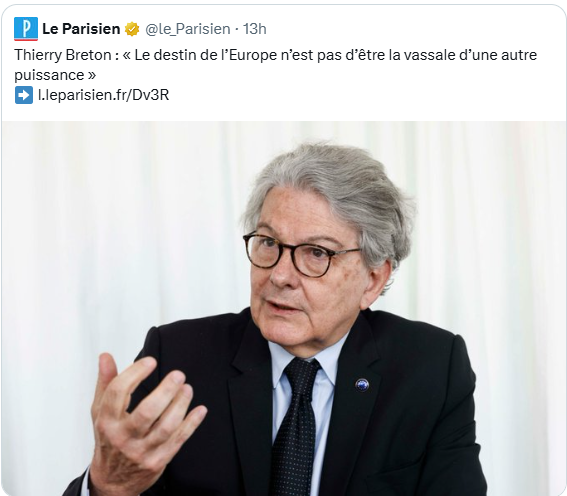Click the gold verified badge
The width and height of the screenshot is (567, 496).
click(x=132, y=29)
